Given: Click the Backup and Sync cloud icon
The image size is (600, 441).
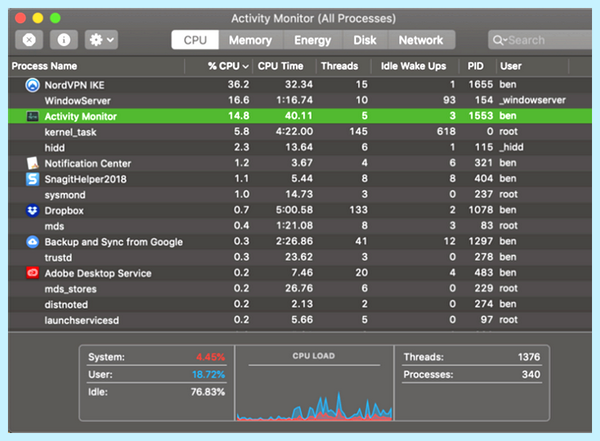Looking at the screenshot, I should [33, 242].
